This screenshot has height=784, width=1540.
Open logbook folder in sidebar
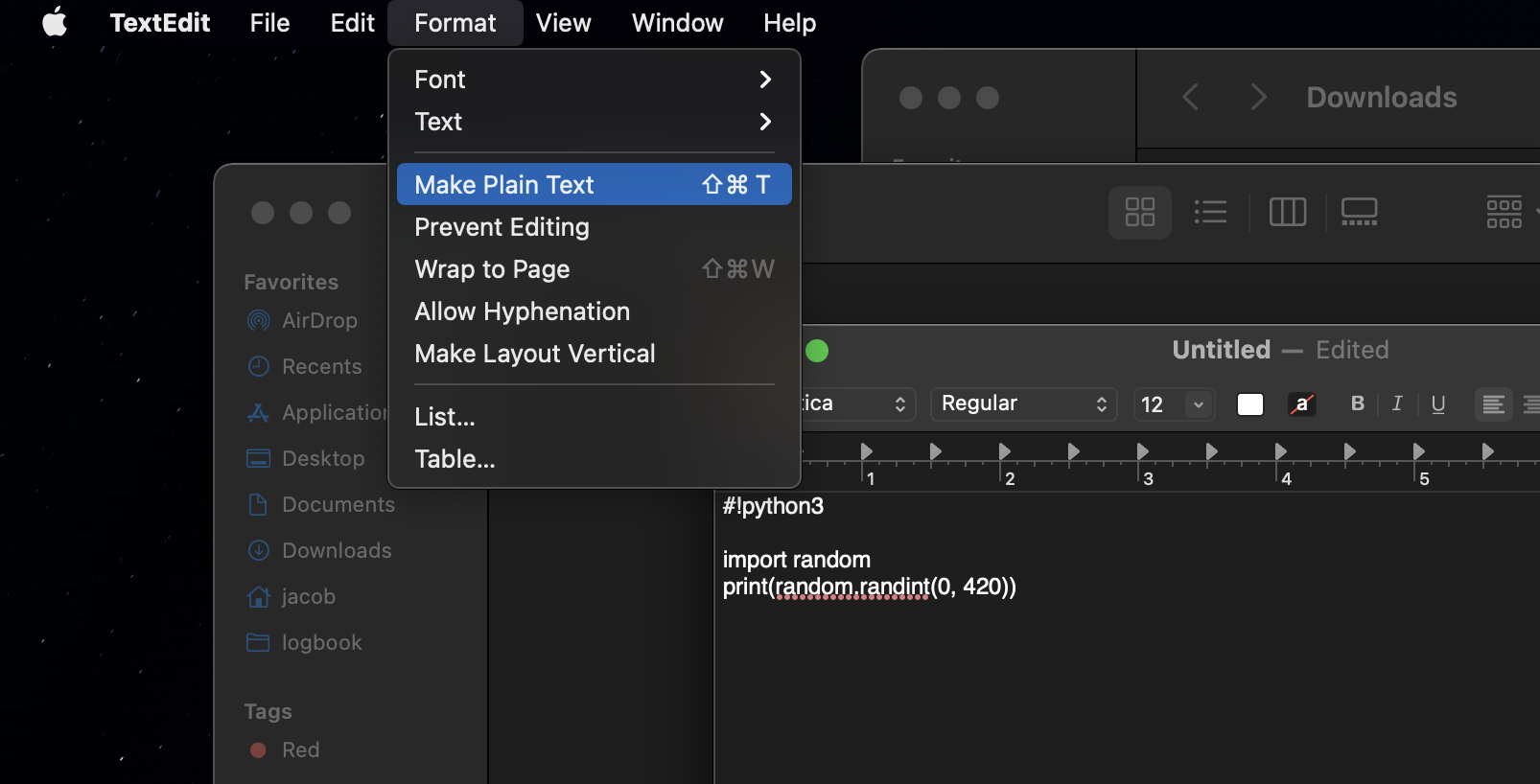(305, 642)
